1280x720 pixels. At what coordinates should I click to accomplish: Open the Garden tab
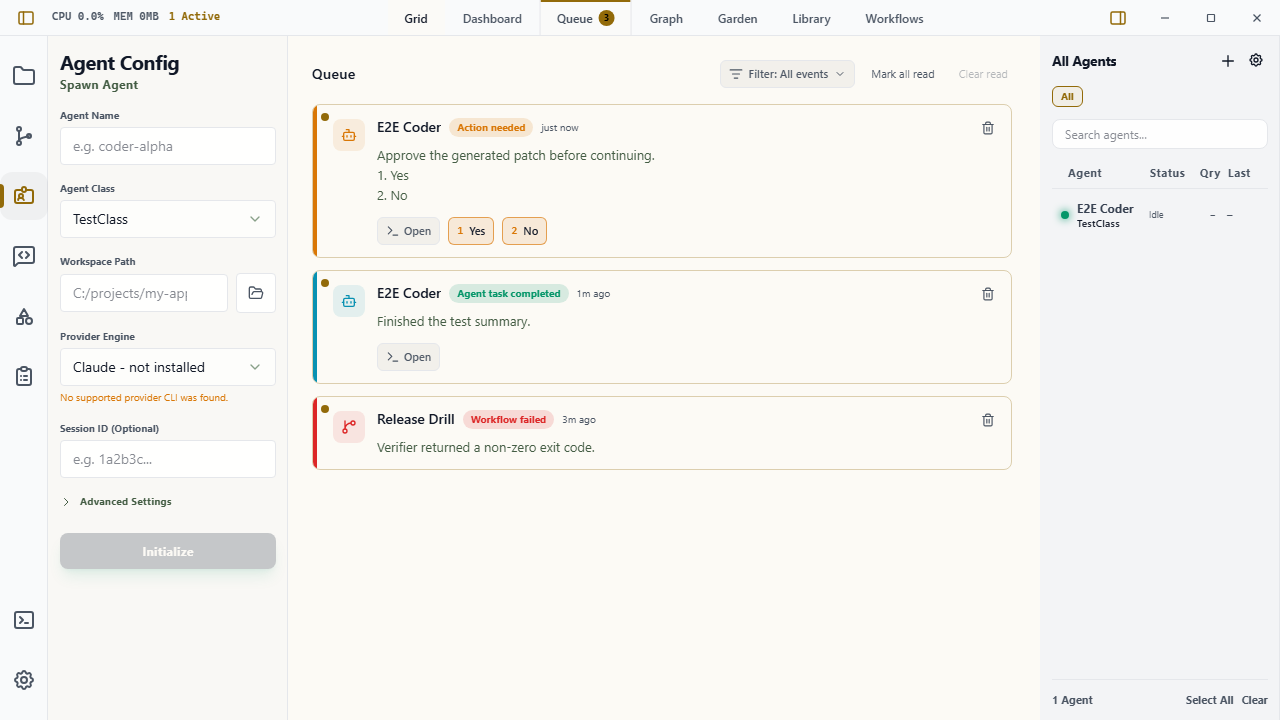[738, 19]
